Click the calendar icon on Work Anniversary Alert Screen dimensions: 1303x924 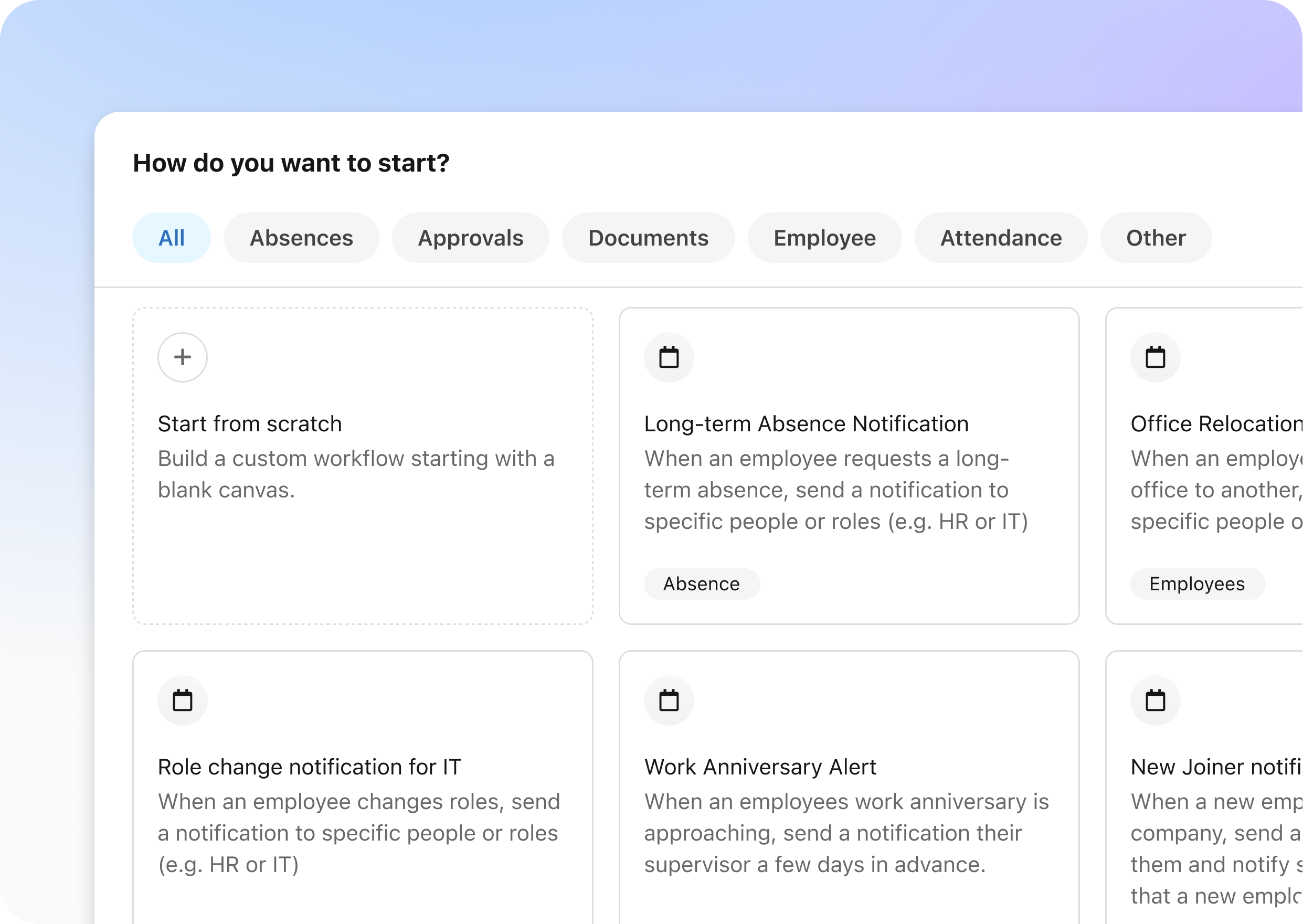coord(669,700)
